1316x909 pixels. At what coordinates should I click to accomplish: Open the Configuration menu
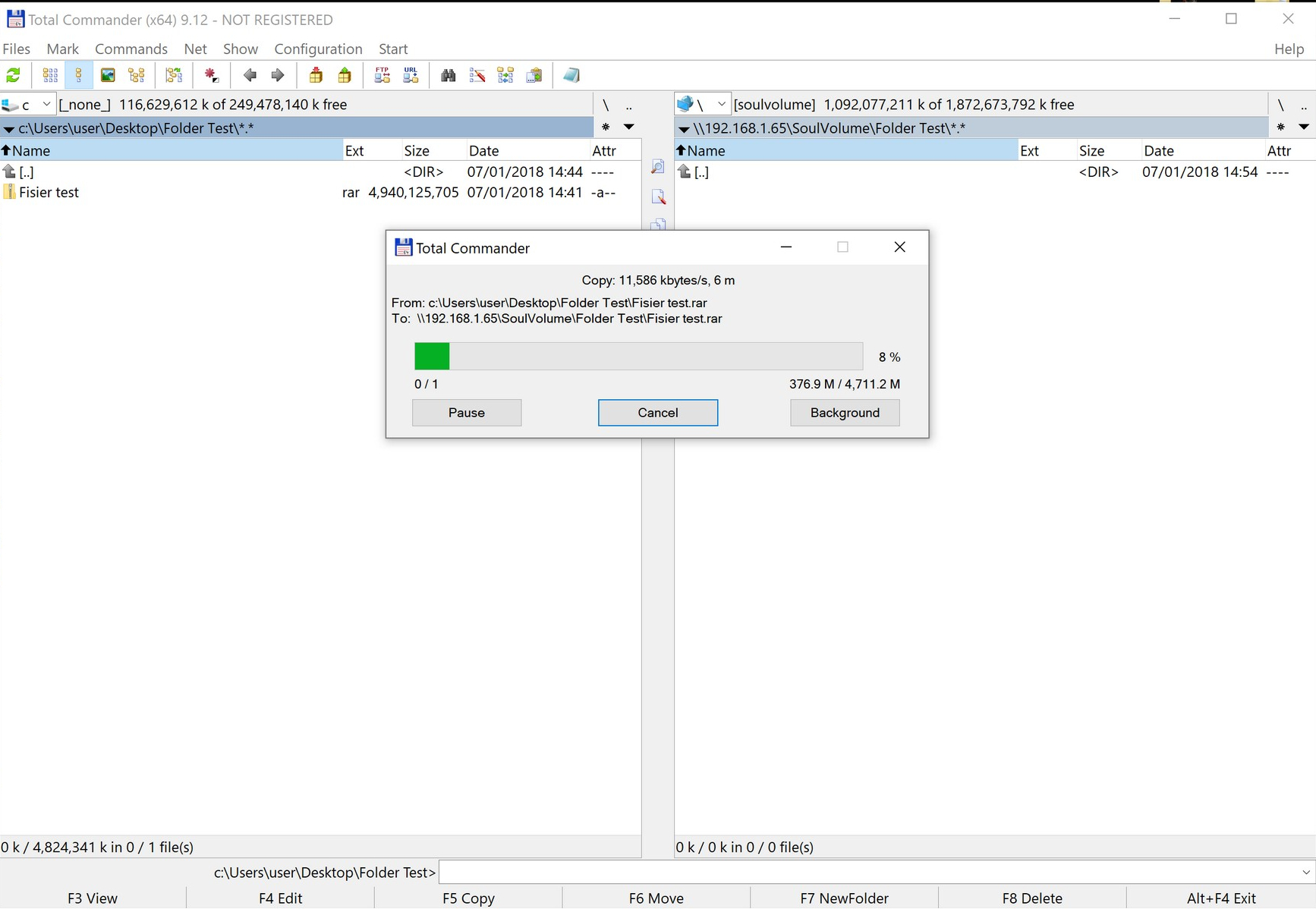pyautogui.click(x=318, y=49)
